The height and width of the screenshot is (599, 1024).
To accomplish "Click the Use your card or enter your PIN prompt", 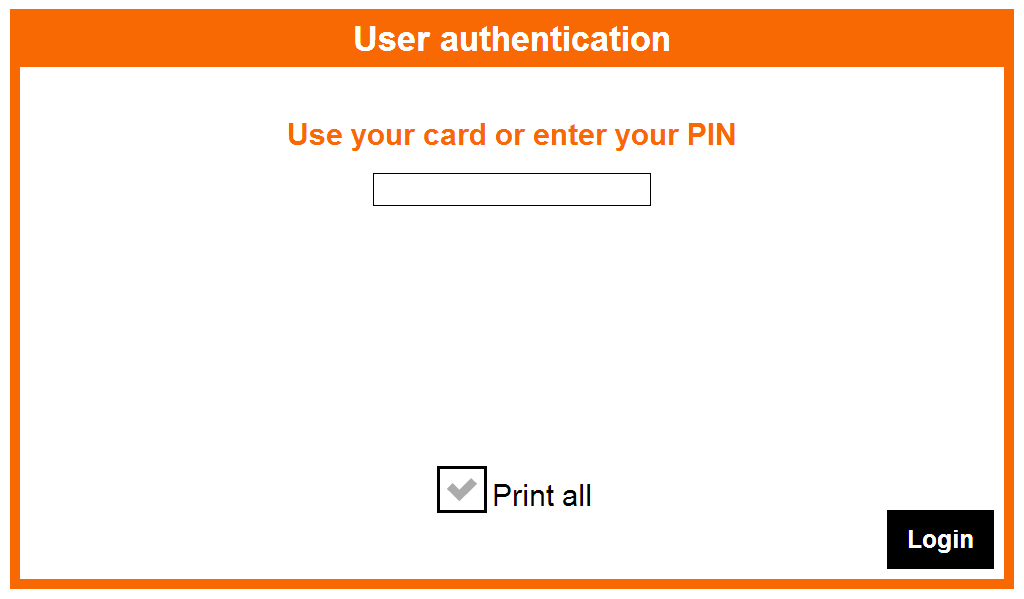I will click(511, 134).
